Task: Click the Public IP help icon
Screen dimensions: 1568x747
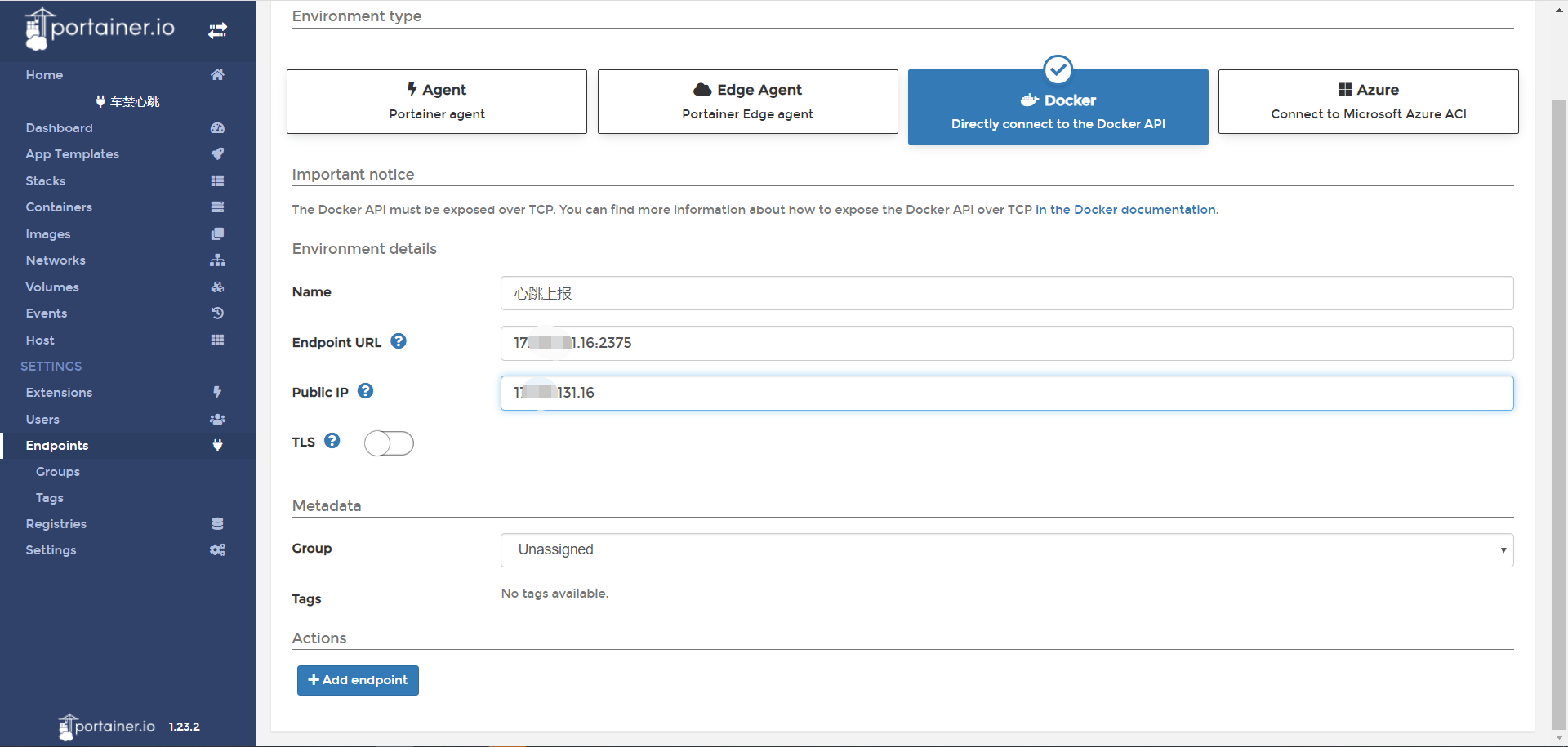Action: click(x=366, y=391)
